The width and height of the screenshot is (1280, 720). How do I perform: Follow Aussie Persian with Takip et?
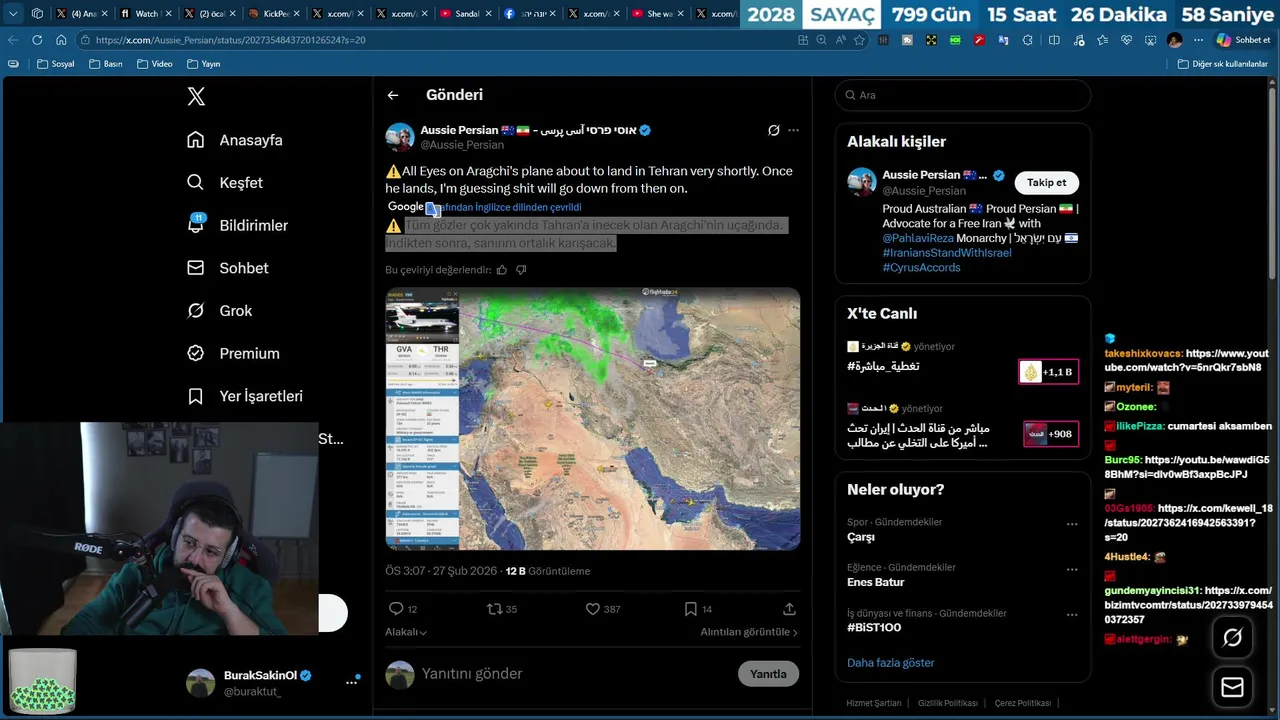[x=1047, y=182]
